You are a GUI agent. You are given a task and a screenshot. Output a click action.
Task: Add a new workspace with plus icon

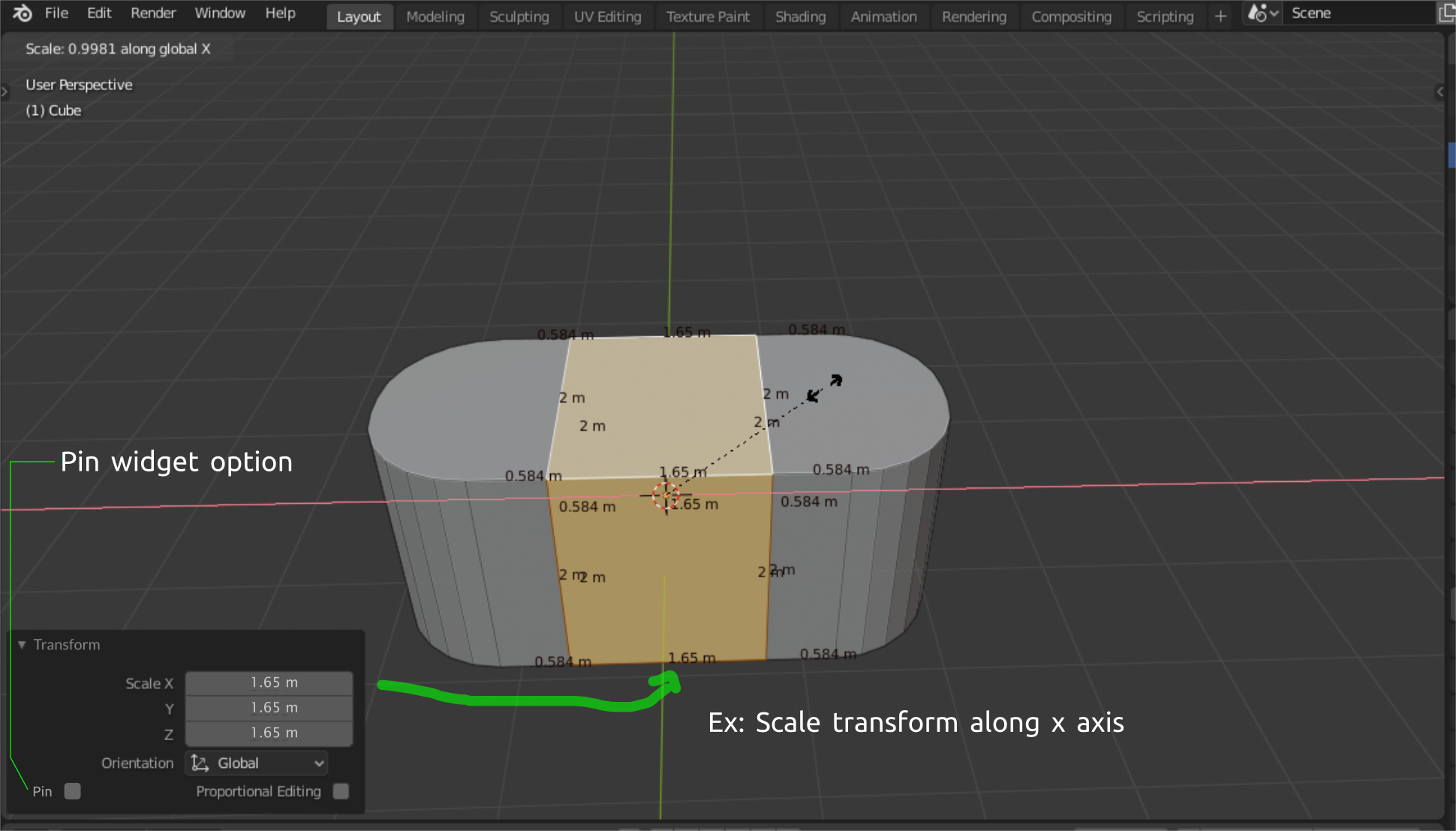tap(1221, 16)
